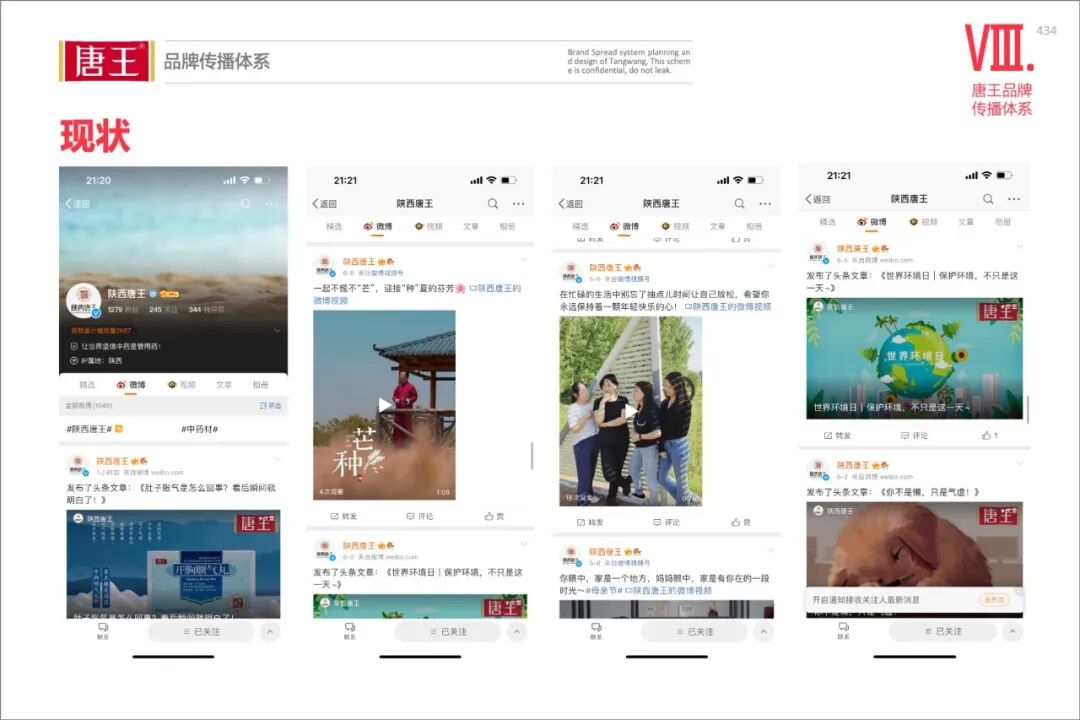
Task: Open the three-dot menu on the 21:20 profile screen
Action: [x=271, y=204]
